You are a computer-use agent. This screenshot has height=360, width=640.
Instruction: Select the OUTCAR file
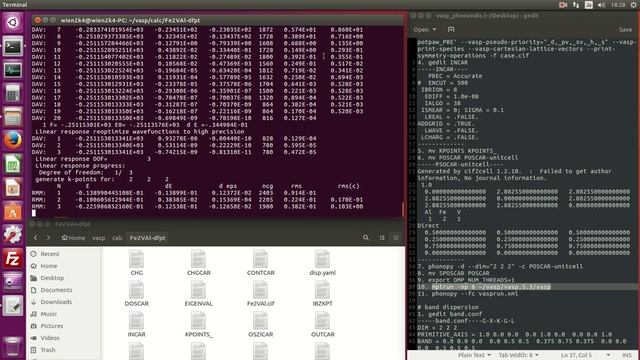[x=322, y=324]
